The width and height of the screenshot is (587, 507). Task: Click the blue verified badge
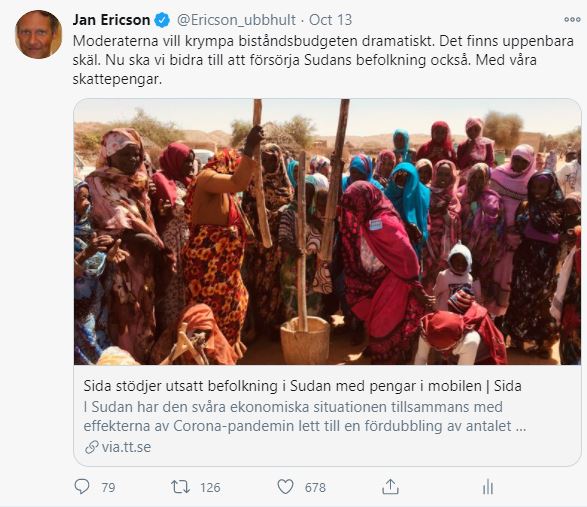point(162,20)
